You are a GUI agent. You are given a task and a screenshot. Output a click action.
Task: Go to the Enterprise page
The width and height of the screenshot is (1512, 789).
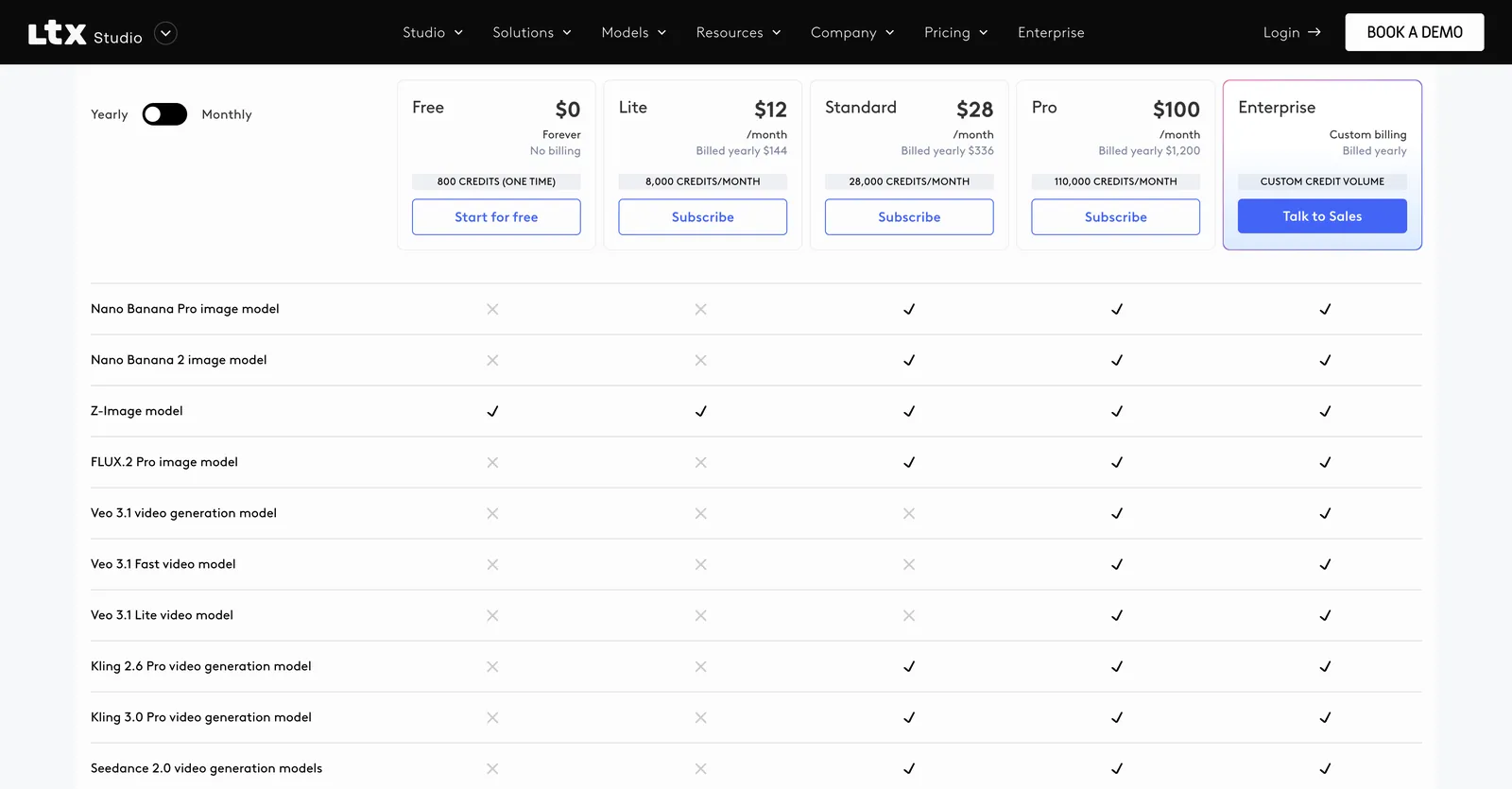1051,32
